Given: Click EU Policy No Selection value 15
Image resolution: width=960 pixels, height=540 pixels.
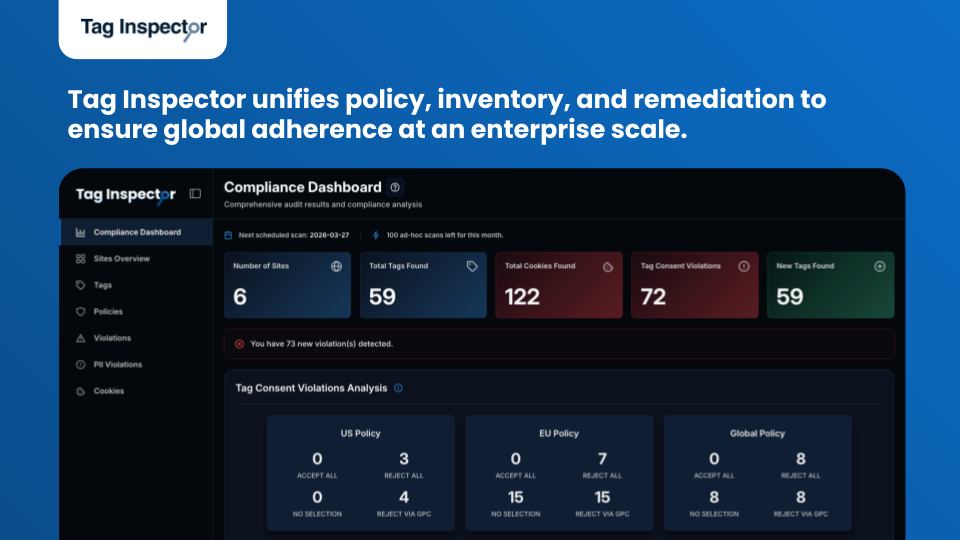Looking at the screenshot, I should coord(516,497).
